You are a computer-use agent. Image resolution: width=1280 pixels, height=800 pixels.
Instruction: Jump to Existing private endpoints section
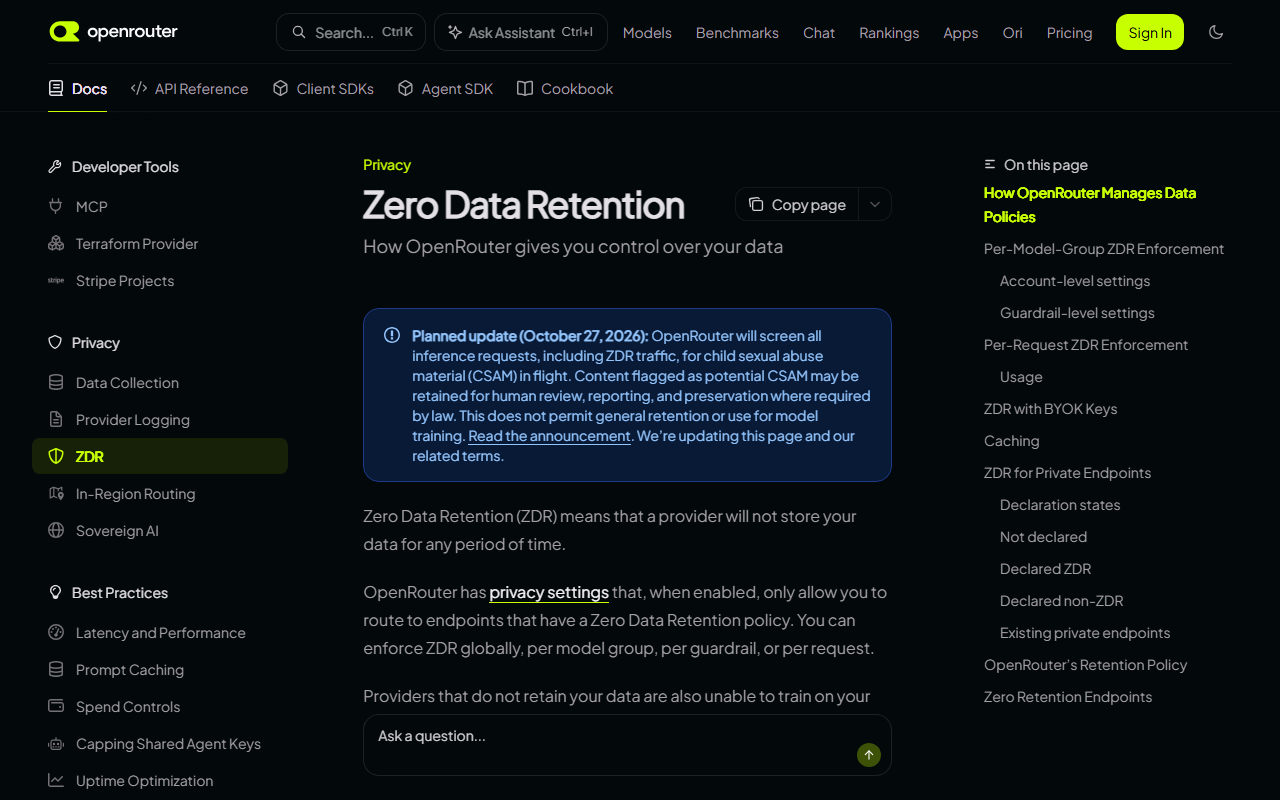click(x=1085, y=633)
